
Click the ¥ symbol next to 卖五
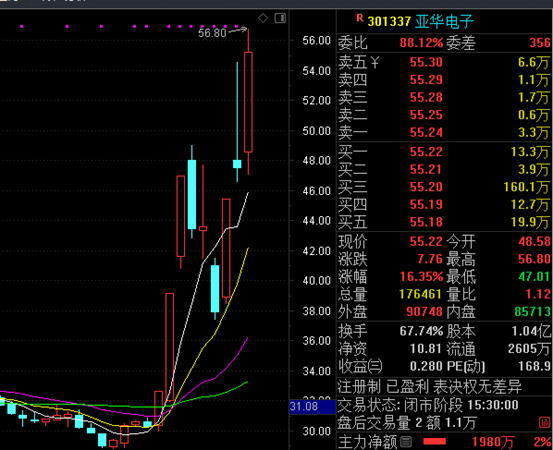[x=375, y=63]
